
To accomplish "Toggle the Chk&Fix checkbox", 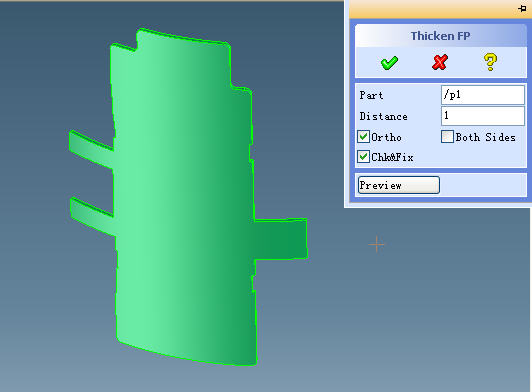I will pyautogui.click(x=363, y=156).
